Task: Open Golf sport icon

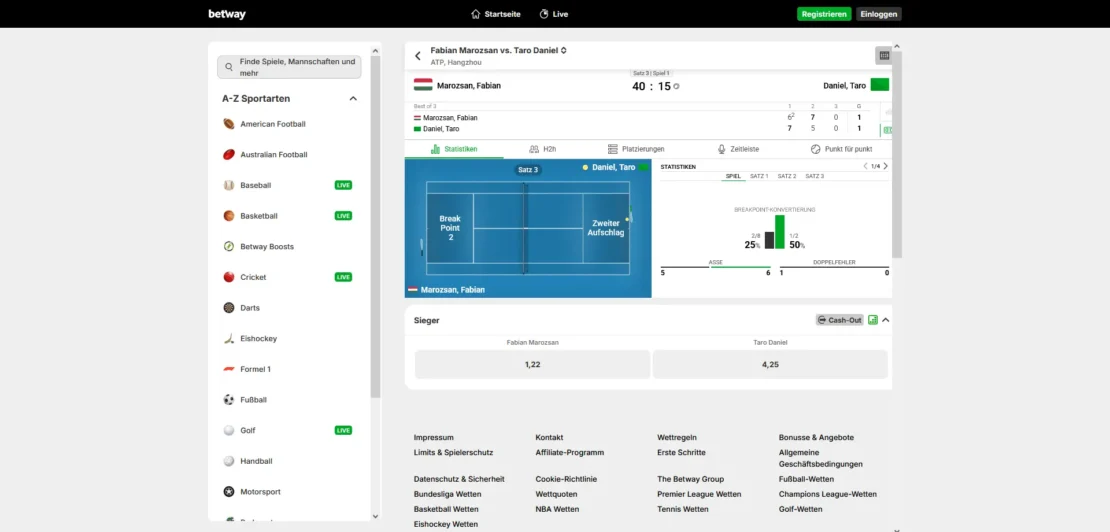Action: click(229, 430)
